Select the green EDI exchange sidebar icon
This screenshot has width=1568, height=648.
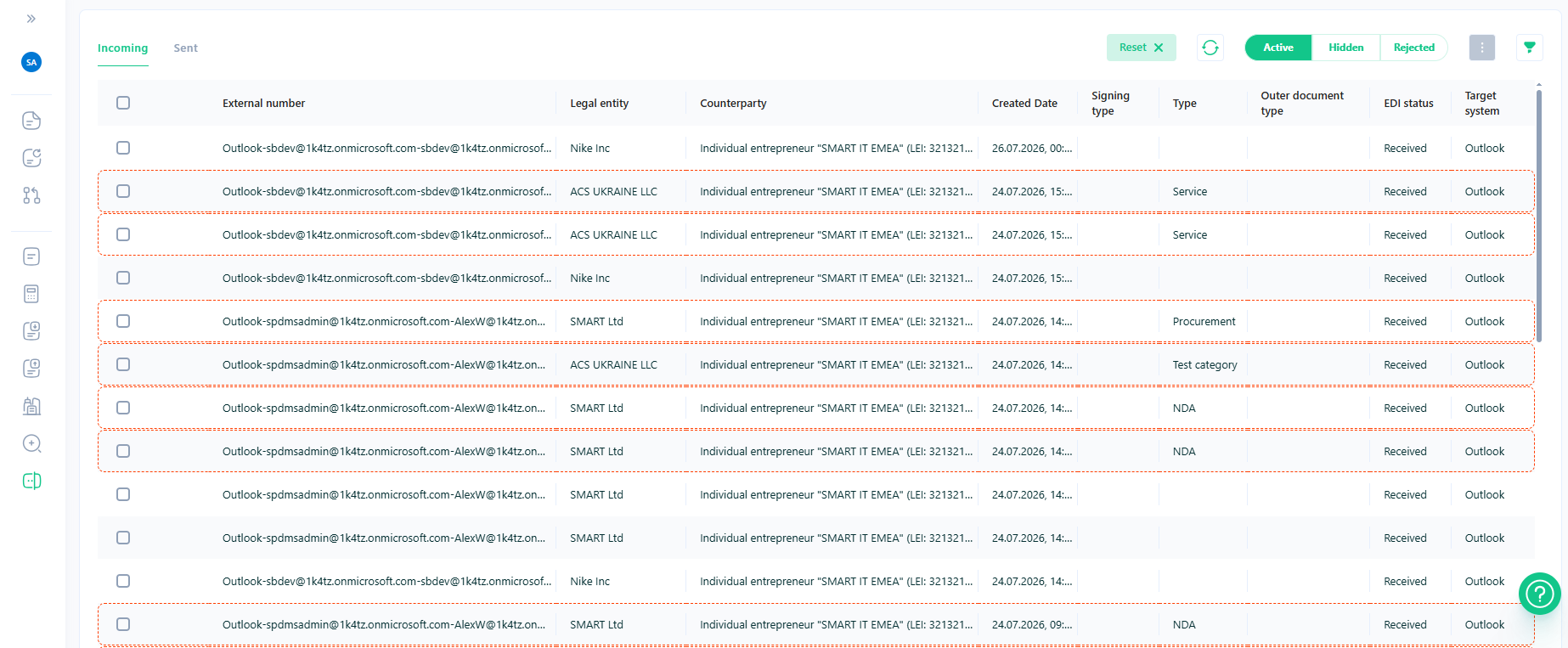(31, 481)
